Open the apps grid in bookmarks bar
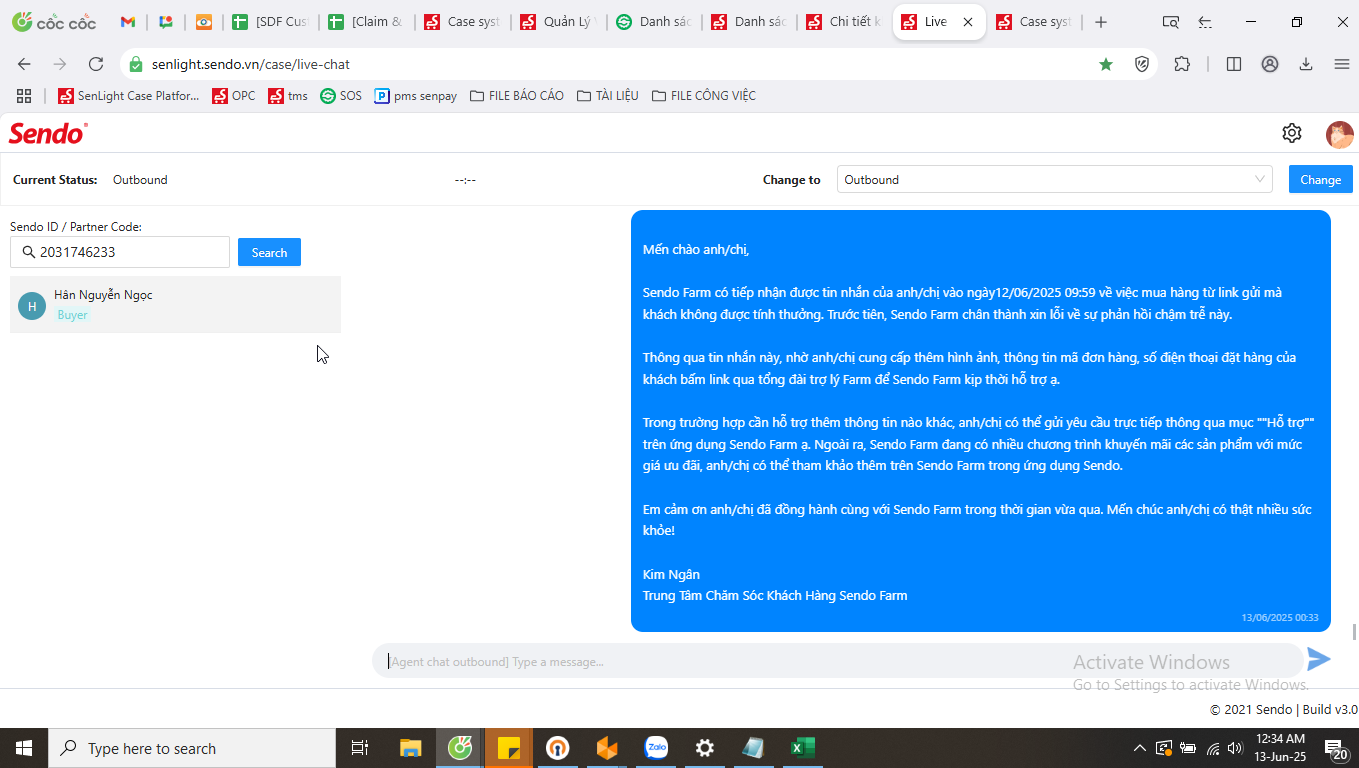The image size is (1359, 768). pyautogui.click(x=24, y=96)
